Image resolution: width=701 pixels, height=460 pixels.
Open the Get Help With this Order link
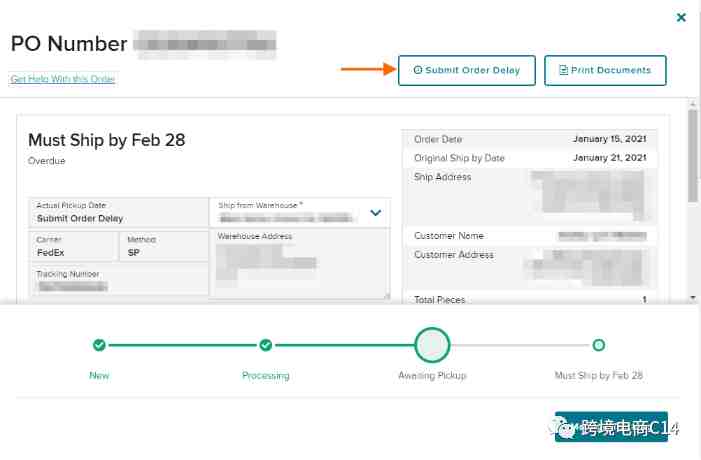click(x=63, y=79)
